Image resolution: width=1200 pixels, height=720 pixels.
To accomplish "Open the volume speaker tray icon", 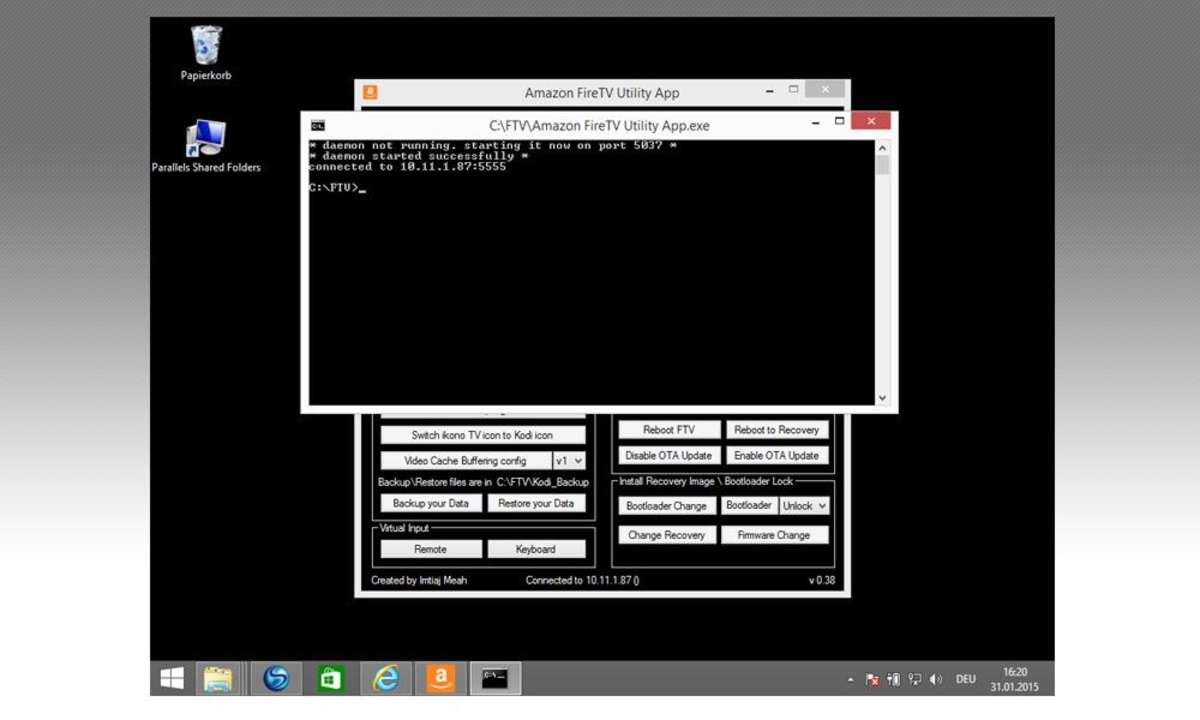I will click(x=936, y=679).
